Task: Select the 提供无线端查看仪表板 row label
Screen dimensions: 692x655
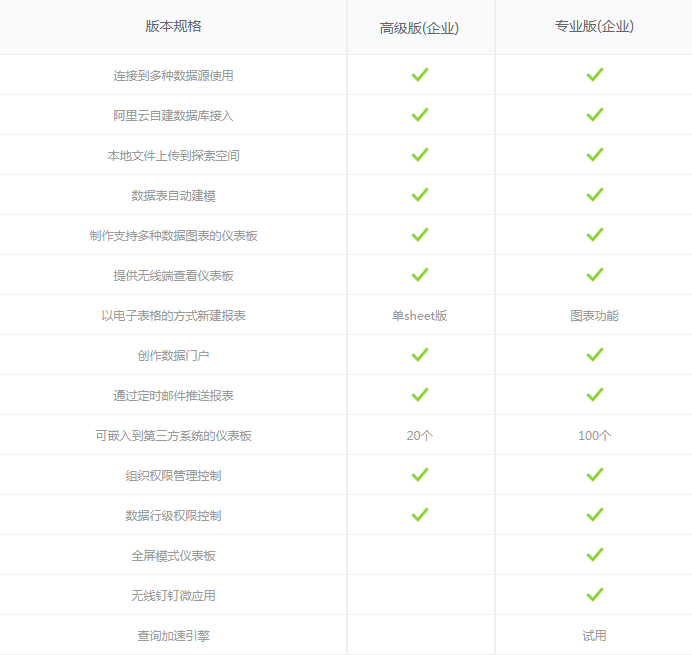Action: coord(173,275)
